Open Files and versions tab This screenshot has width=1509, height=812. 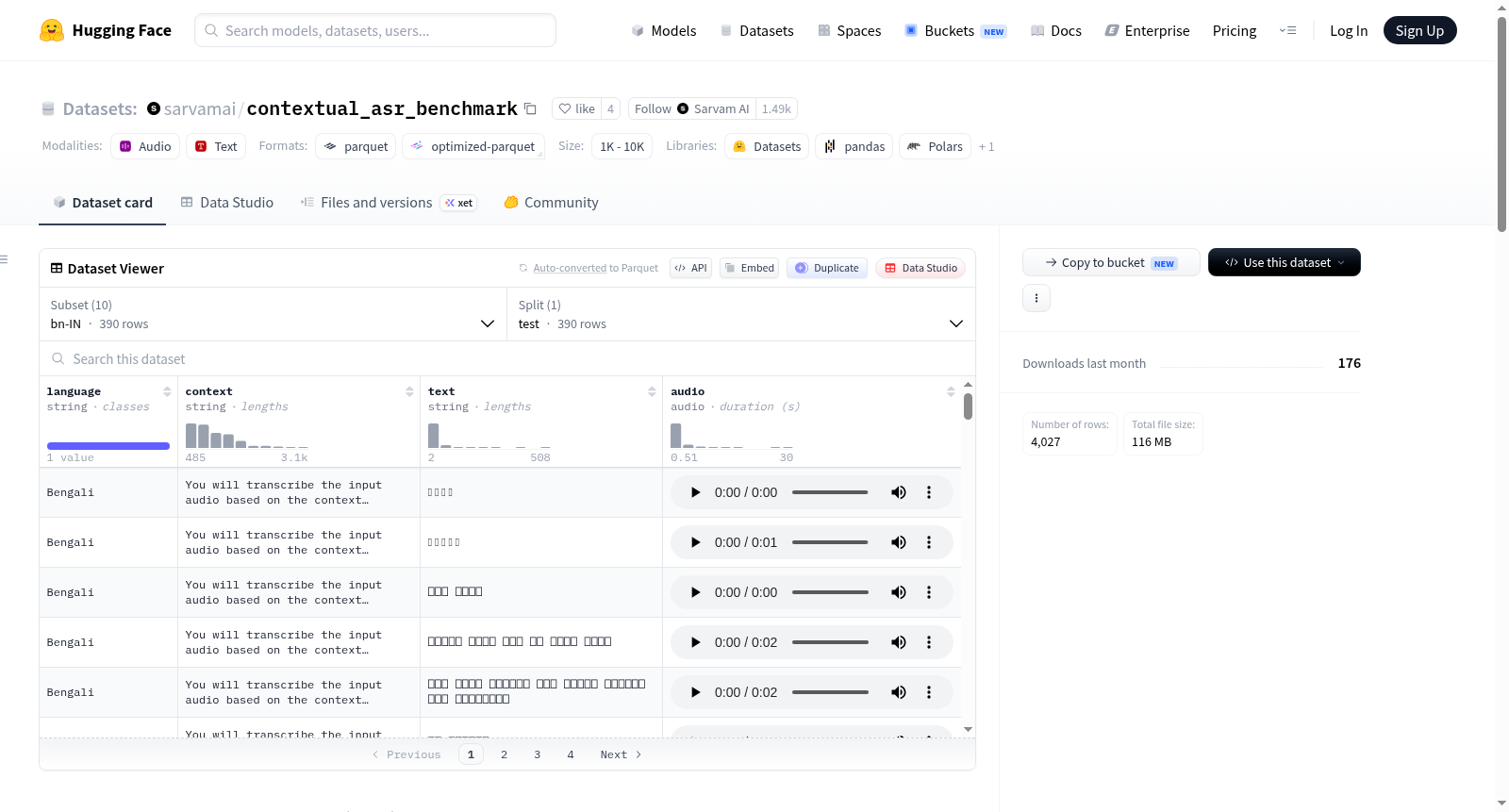point(389,203)
